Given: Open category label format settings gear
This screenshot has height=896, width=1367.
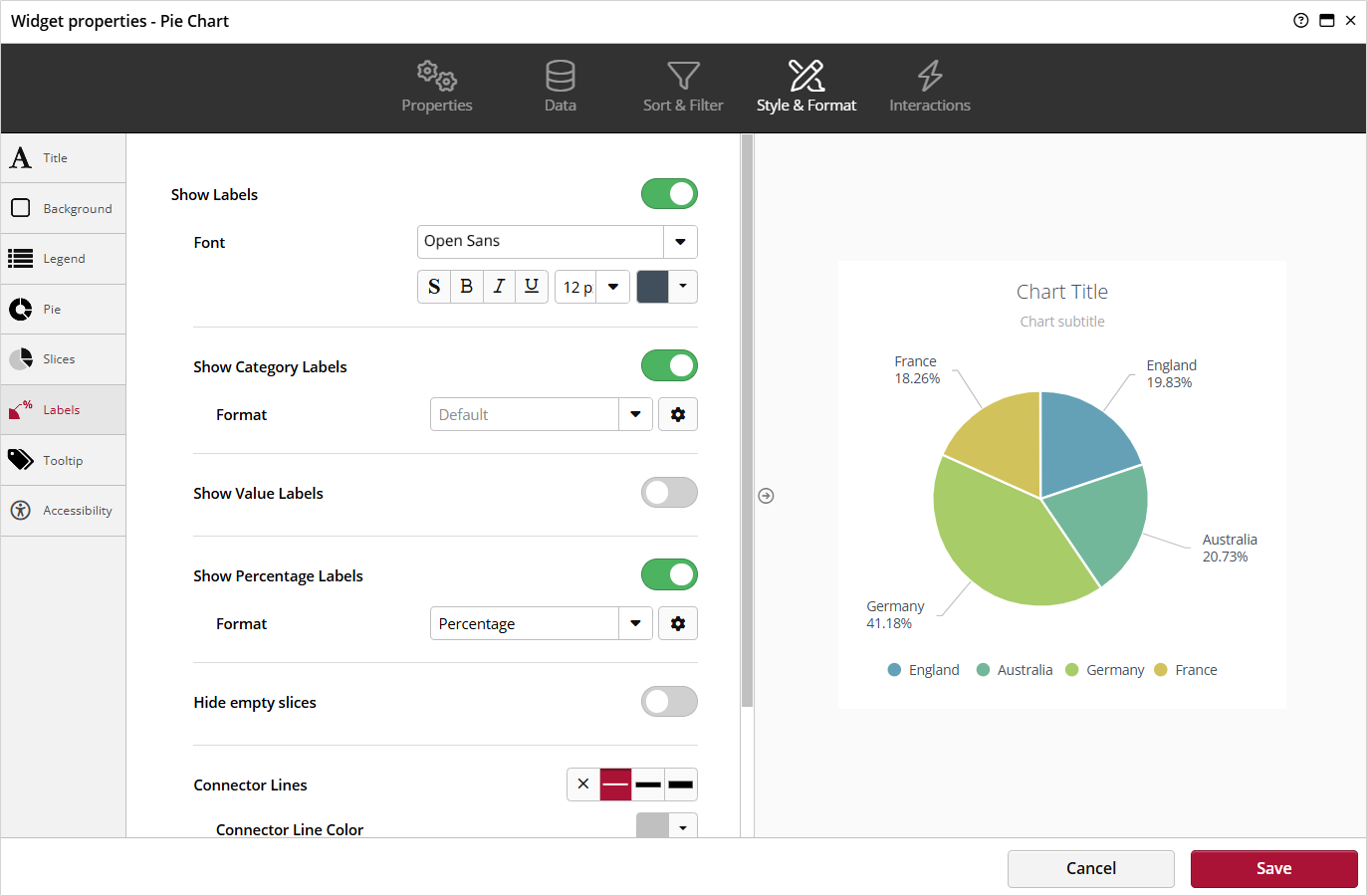Looking at the screenshot, I should (678, 414).
